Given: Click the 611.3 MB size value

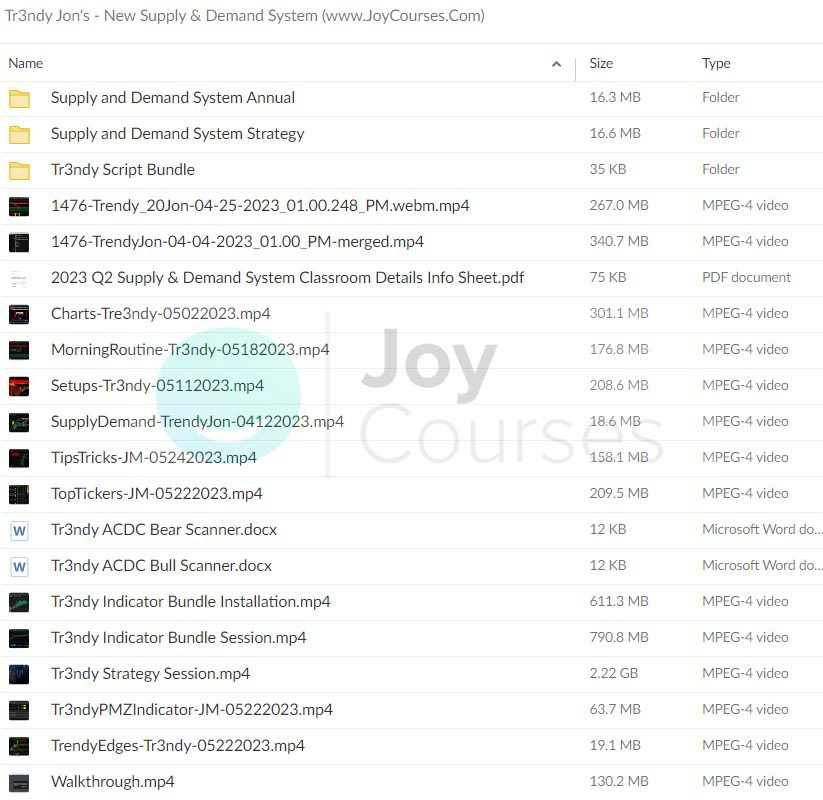Looking at the screenshot, I should coord(619,602).
